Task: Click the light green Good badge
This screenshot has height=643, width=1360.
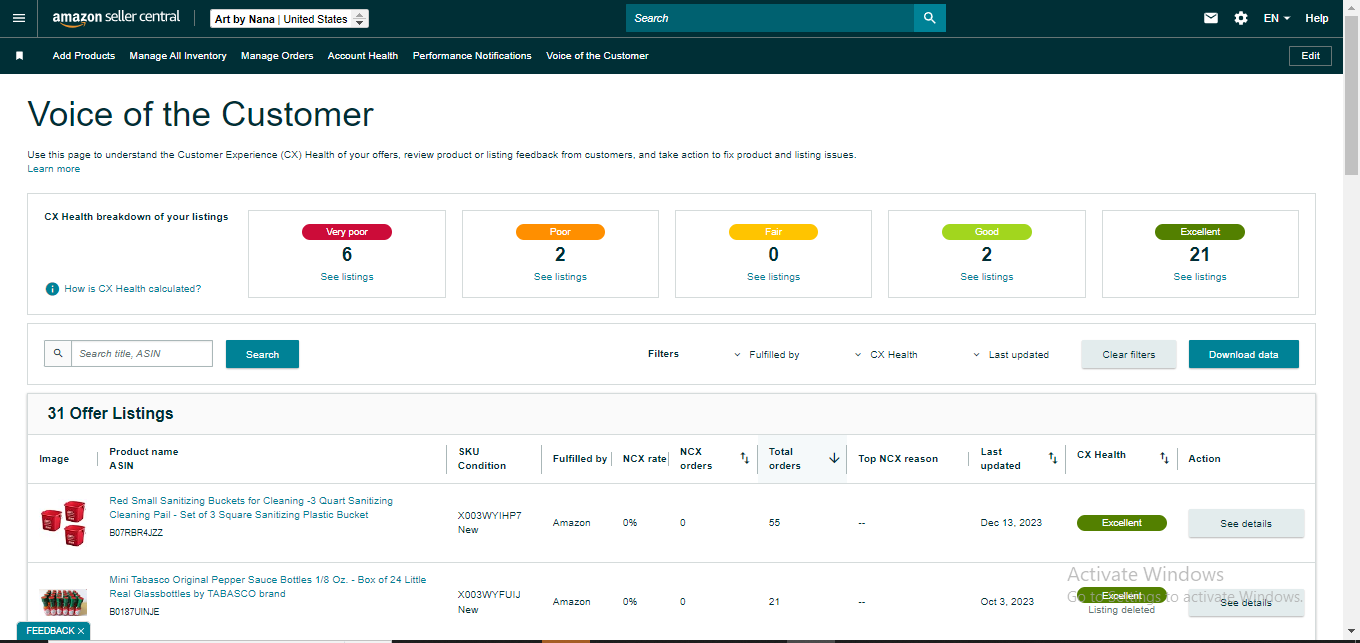Action: tap(987, 232)
